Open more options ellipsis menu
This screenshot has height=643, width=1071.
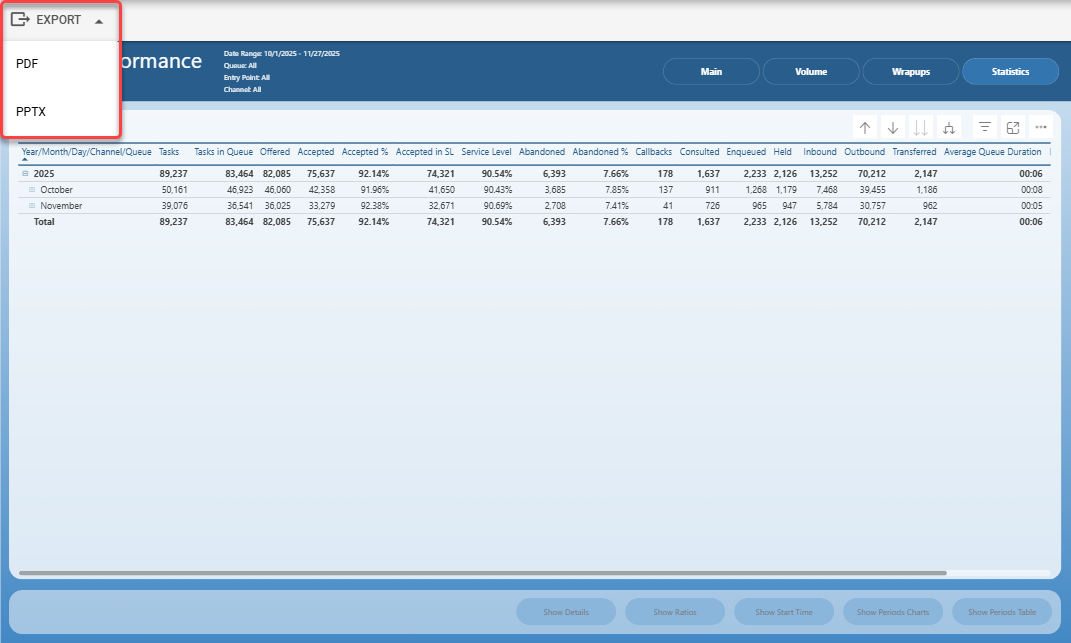click(x=1041, y=127)
